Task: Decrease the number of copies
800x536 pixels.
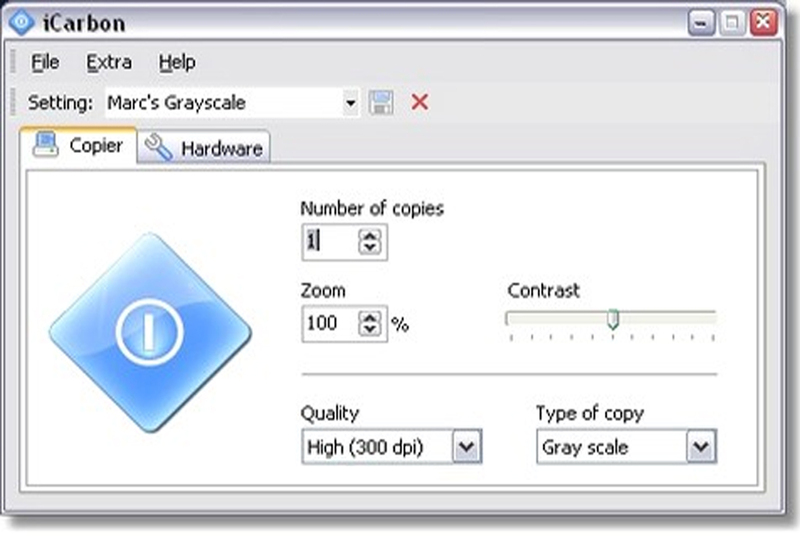Action: 370,248
